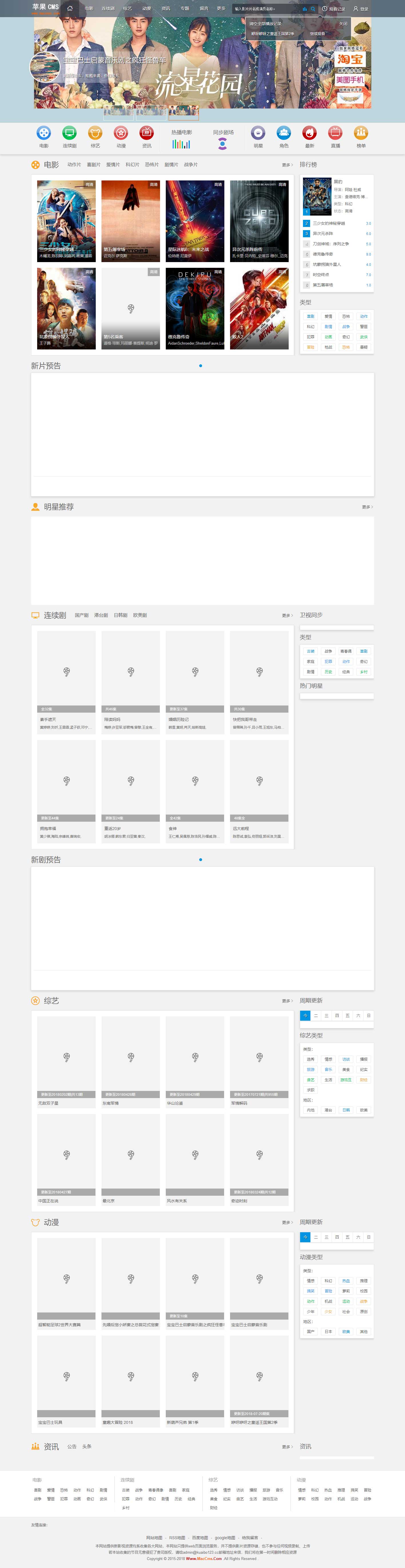405x1568 pixels.
Task: Click 清空全部播放记录 in history dropdown
Action: [266, 24]
